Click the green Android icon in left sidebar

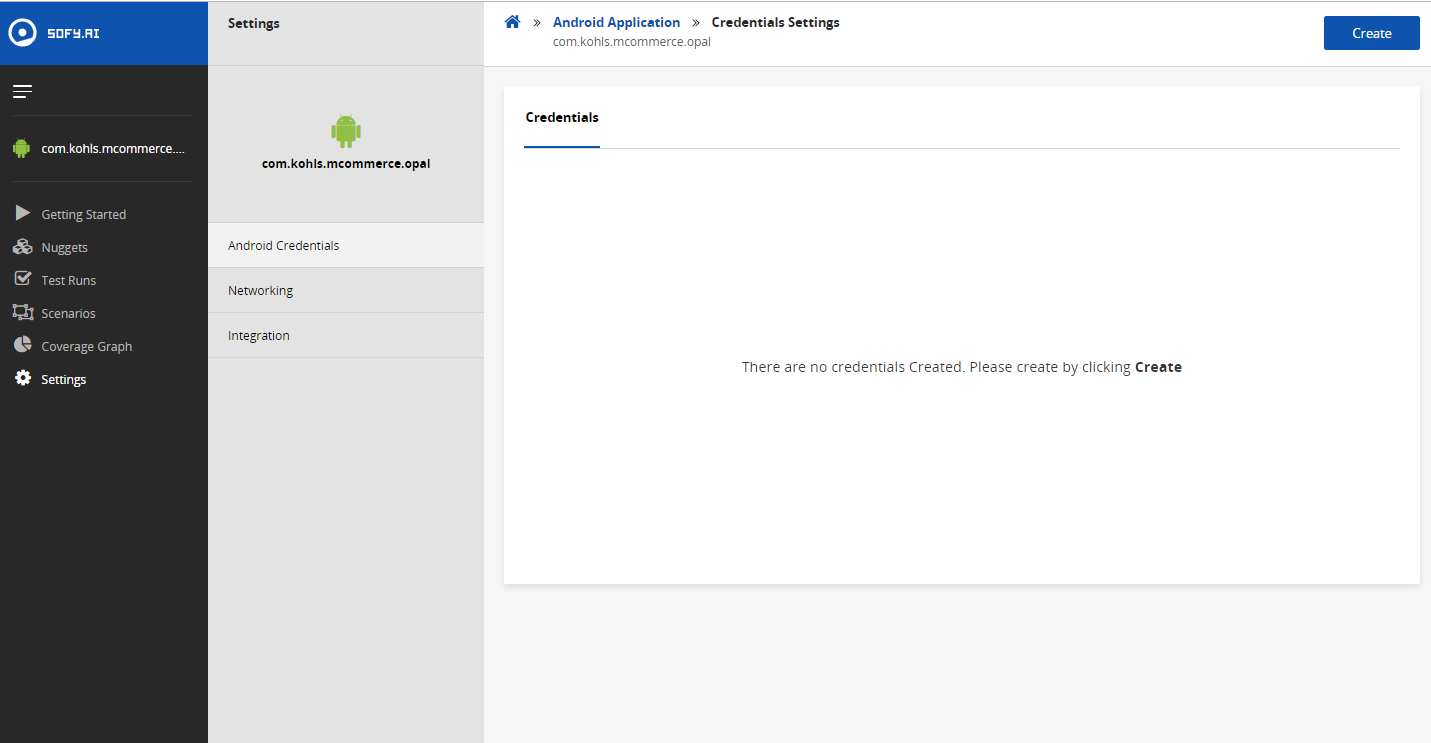coord(21,148)
